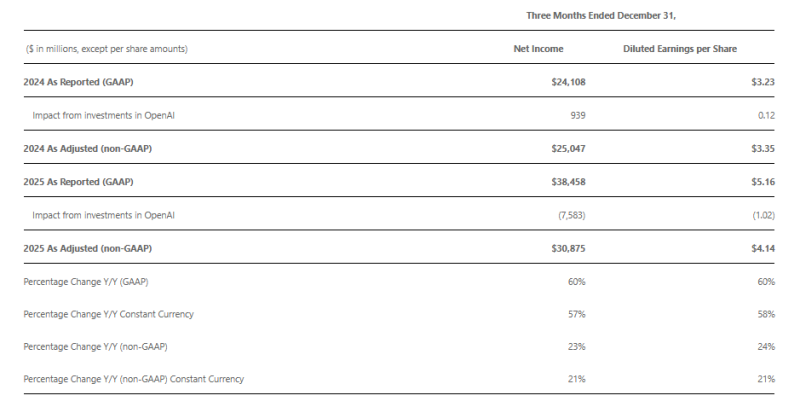The image size is (800, 413).
Task: Select the 57% constant currency value
Action: click(576, 314)
